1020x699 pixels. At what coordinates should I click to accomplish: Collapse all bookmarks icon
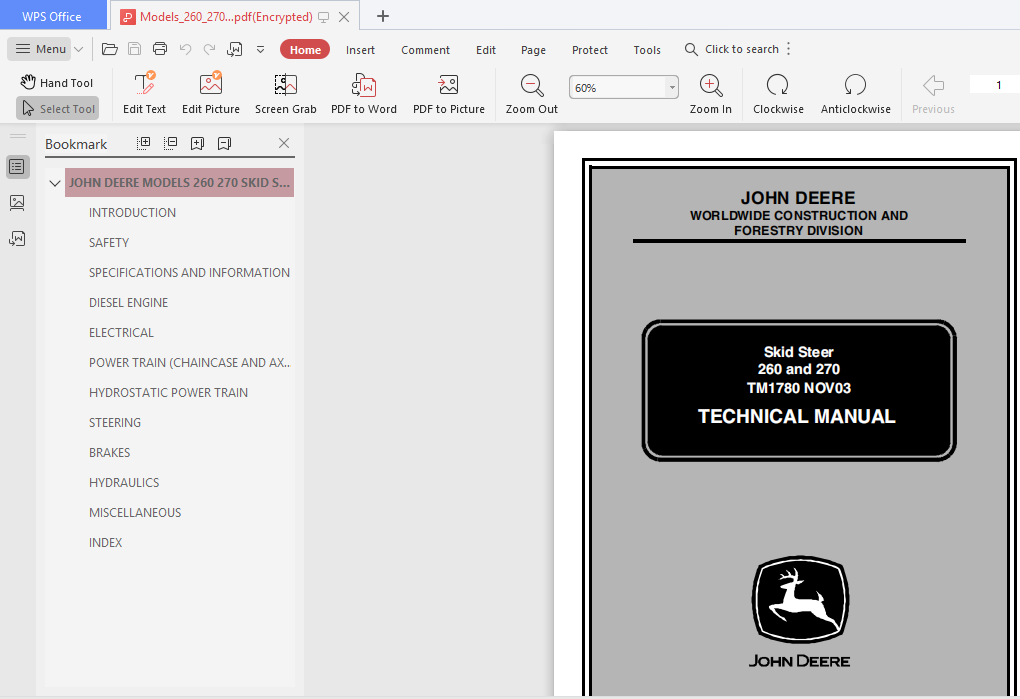(x=170, y=143)
